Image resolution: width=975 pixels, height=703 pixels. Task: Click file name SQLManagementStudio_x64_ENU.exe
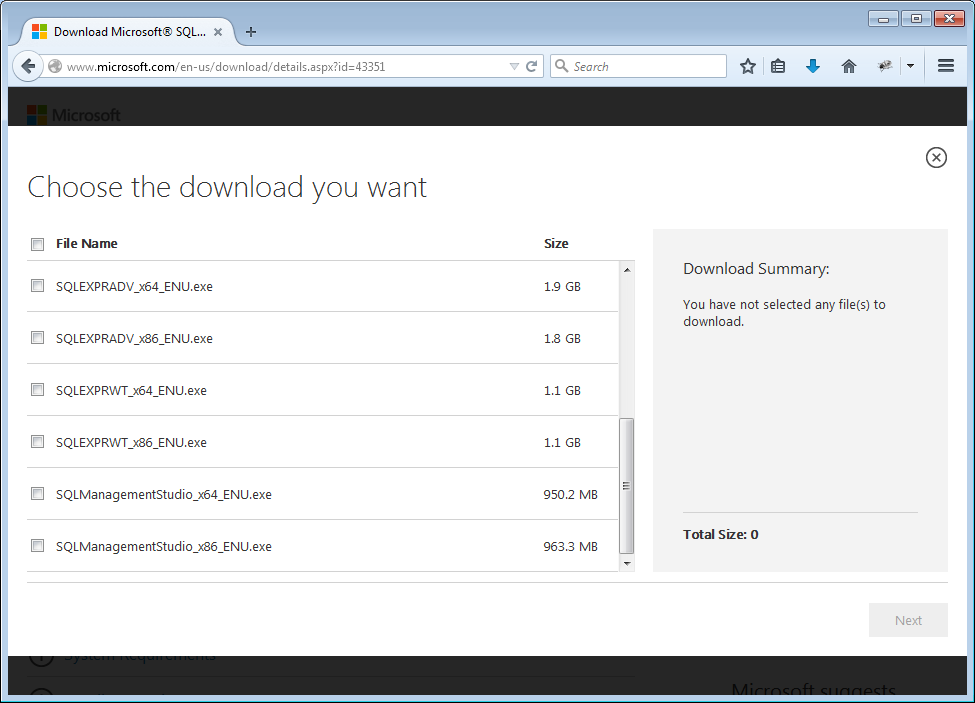click(x=164, y=495)
